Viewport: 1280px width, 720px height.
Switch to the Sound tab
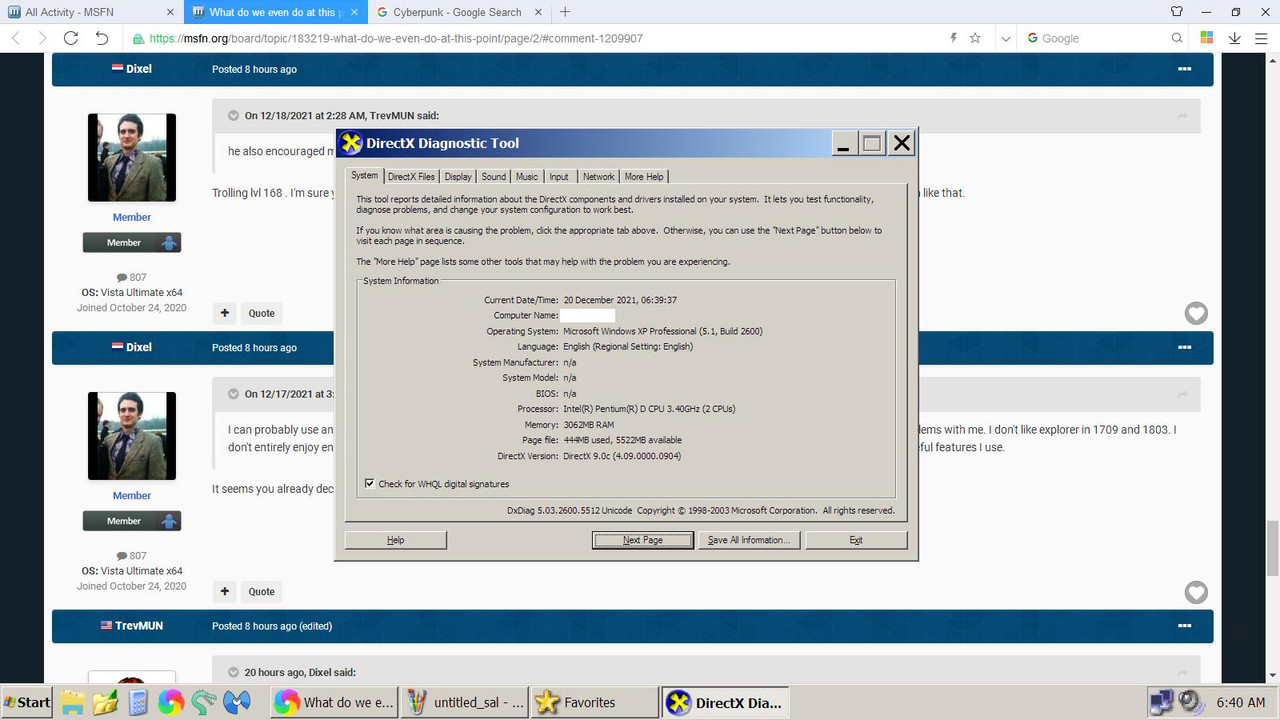494,177
